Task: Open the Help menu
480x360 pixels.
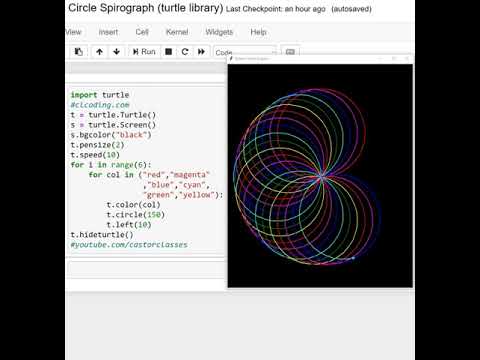Action: coord(258,32)
